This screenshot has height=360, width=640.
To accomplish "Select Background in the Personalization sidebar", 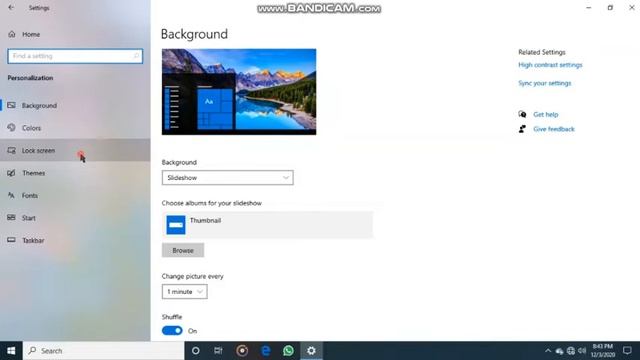I will point(75,105).
